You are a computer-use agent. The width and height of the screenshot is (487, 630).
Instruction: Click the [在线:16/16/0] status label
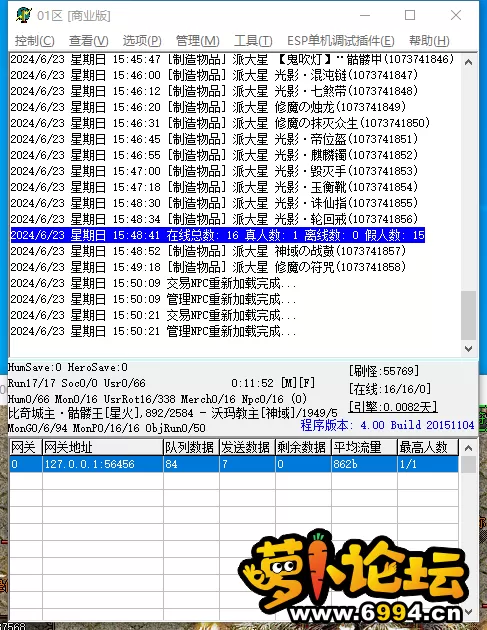point(390,389)
